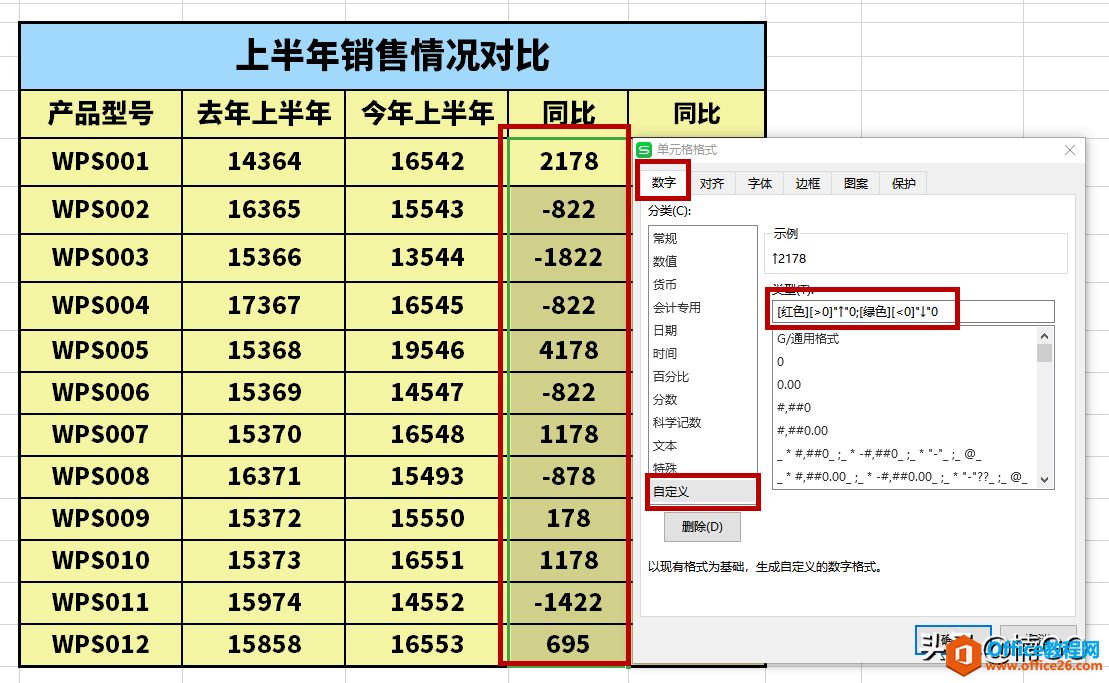Select header cell 去年上半年

[x=264, y=114]
